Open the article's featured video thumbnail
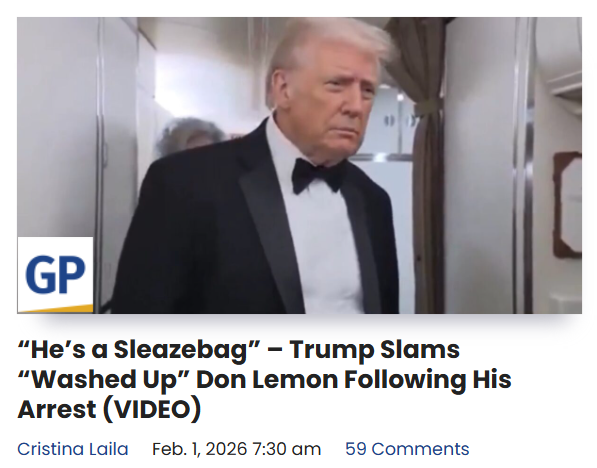The image size is (597, 468). tap(299, 165)
